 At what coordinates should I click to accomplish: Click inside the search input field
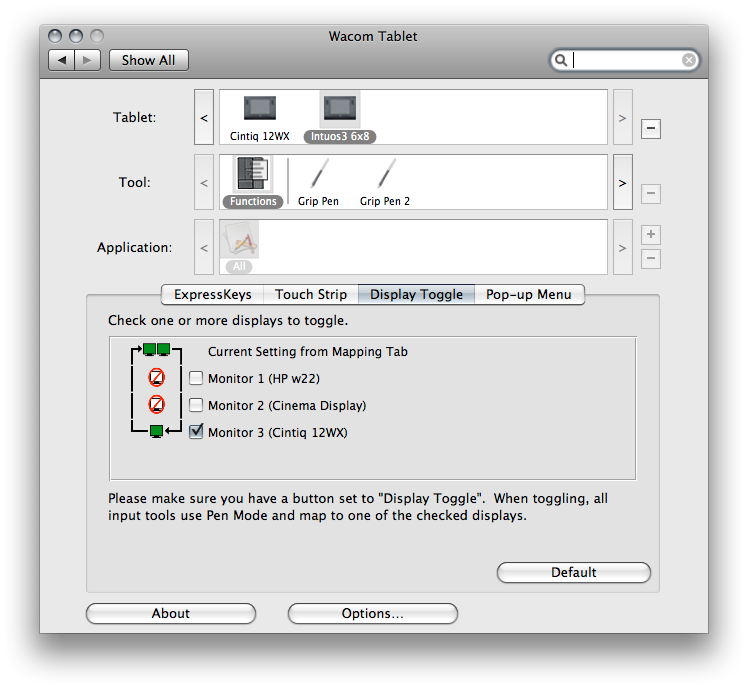pos(625,60)
